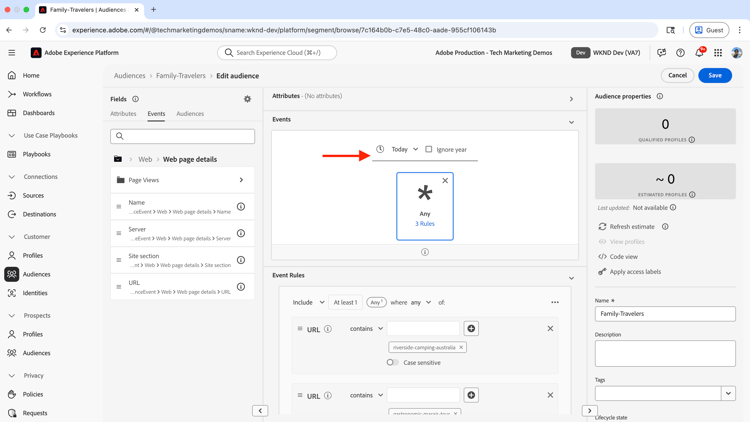The image size is (750, 422).
Task: Open second URL contains operator dropdown
Action: point(366,395)
